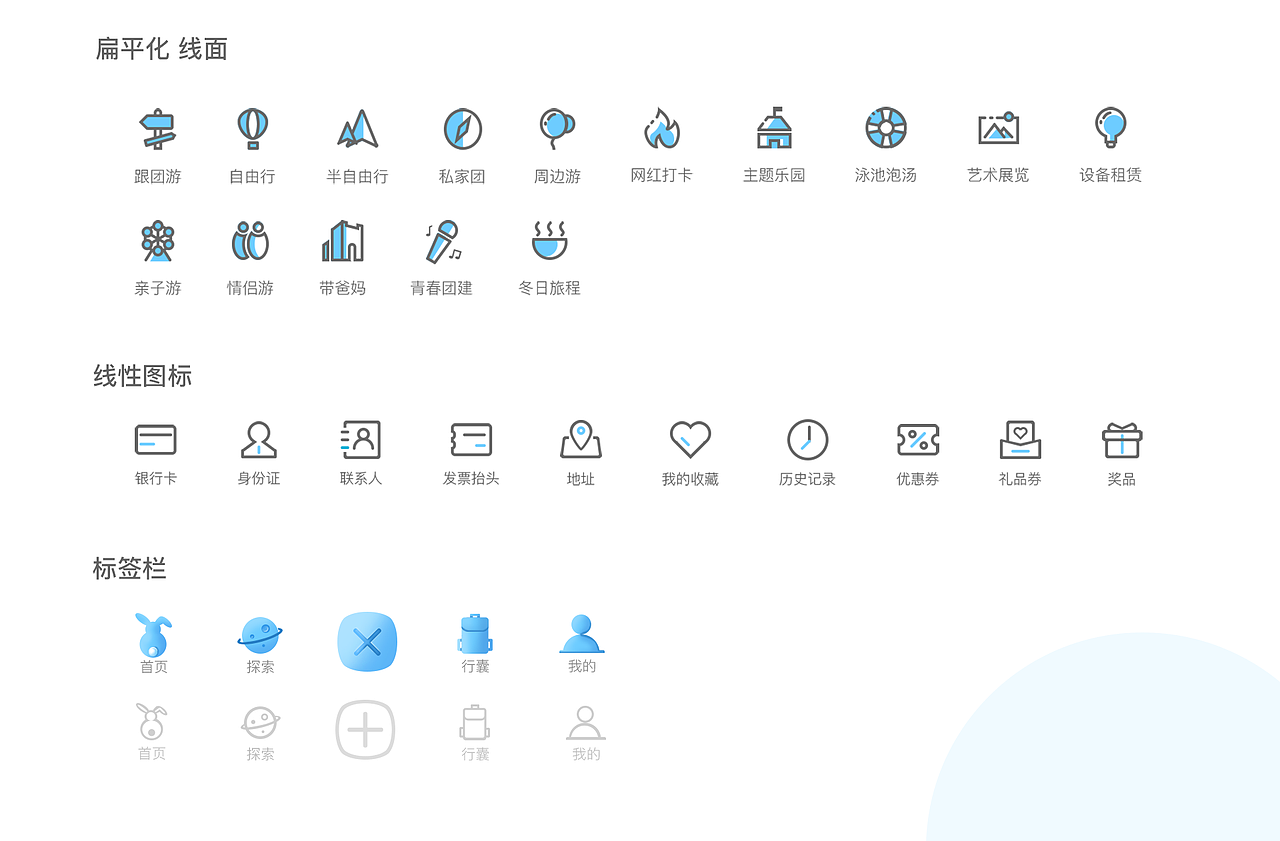Select the 身份证 ID person icon
1280x841 pixels.
(259, 439)
